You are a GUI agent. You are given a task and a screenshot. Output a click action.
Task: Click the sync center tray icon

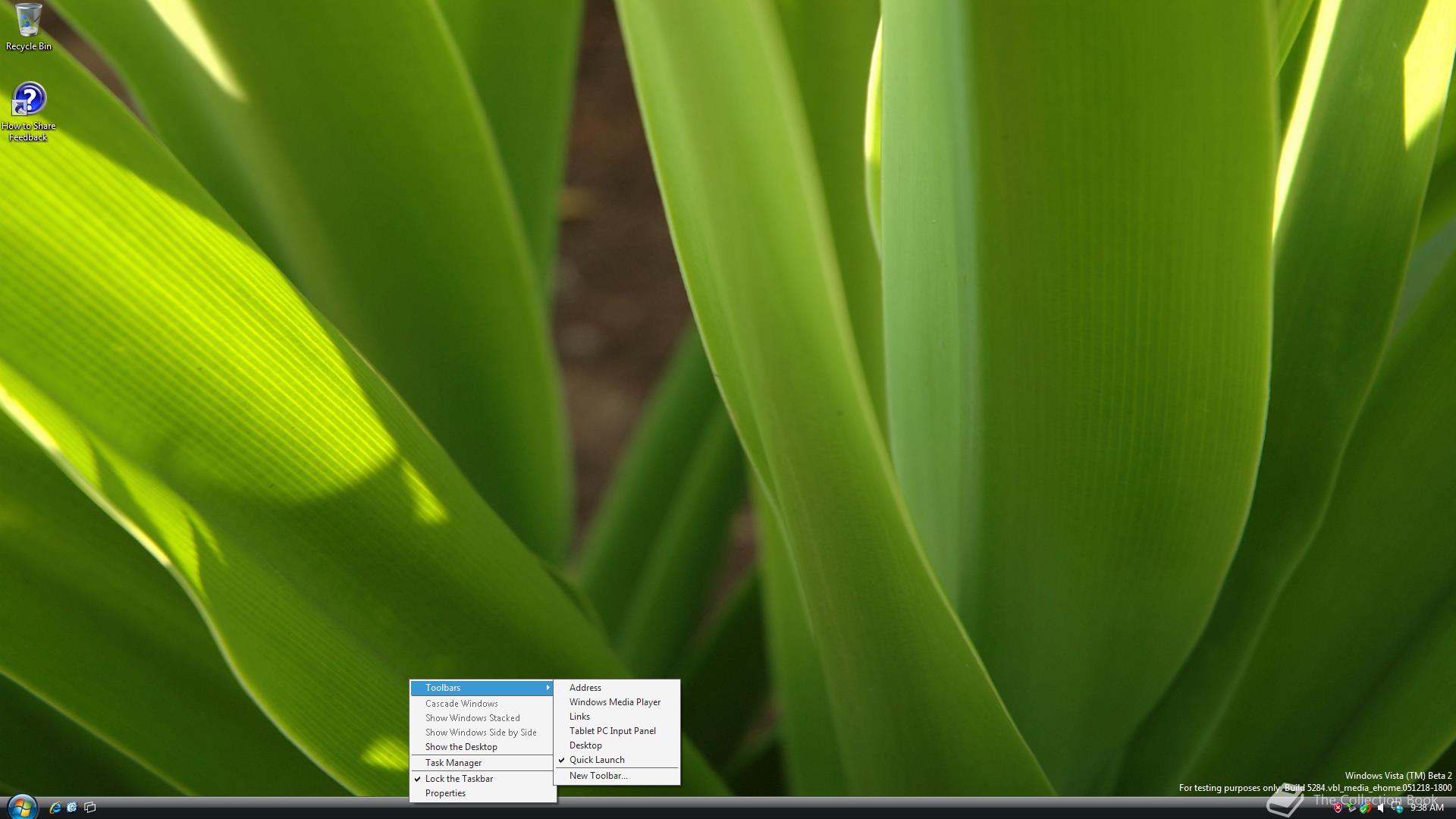click(x=1365, y=808)
